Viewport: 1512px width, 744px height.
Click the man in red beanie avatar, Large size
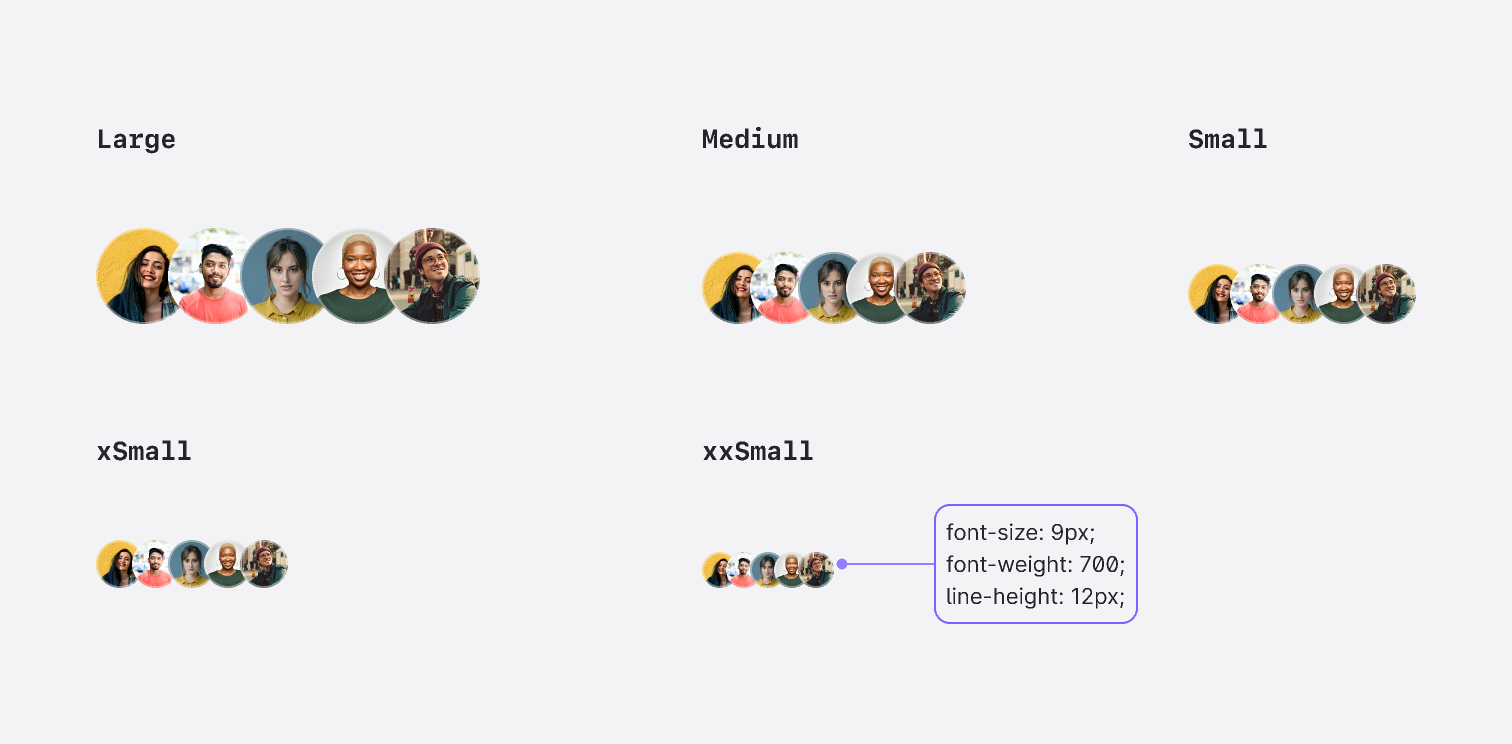click(434, 275)
